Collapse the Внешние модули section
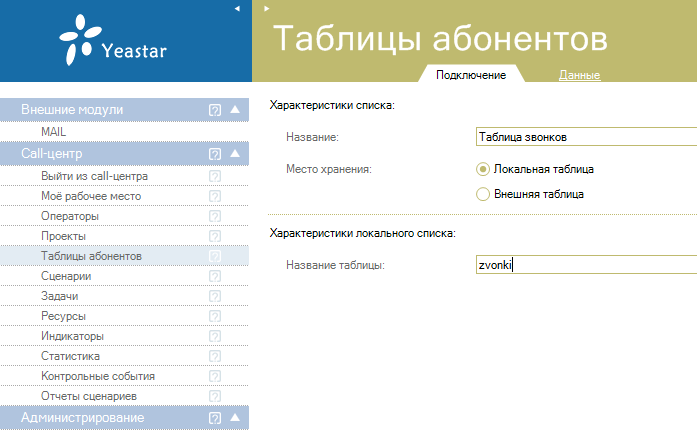The image size is (697, 434). 235,110
